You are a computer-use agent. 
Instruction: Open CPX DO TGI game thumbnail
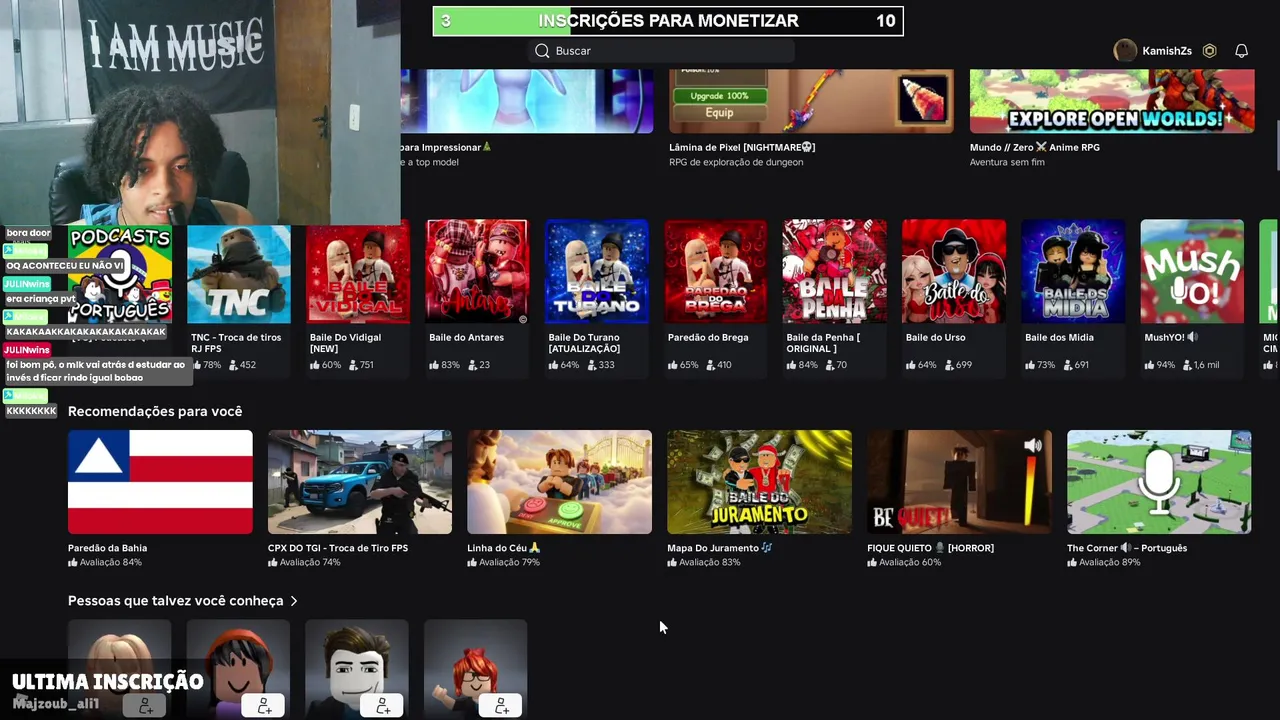tap(360, 482)
